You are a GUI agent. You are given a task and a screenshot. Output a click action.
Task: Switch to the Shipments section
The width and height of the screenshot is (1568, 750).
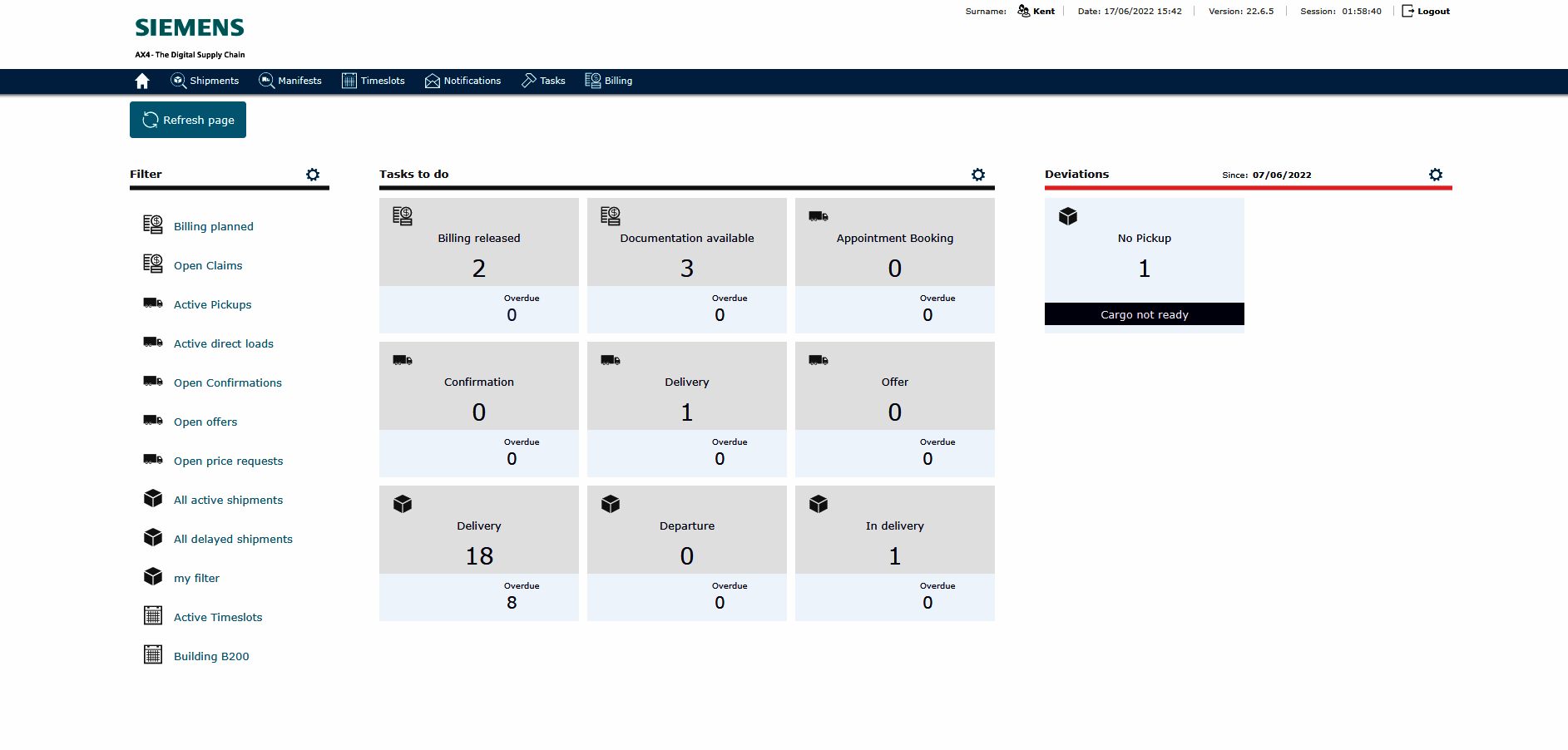pyautogui.click(x=205, y=81)
